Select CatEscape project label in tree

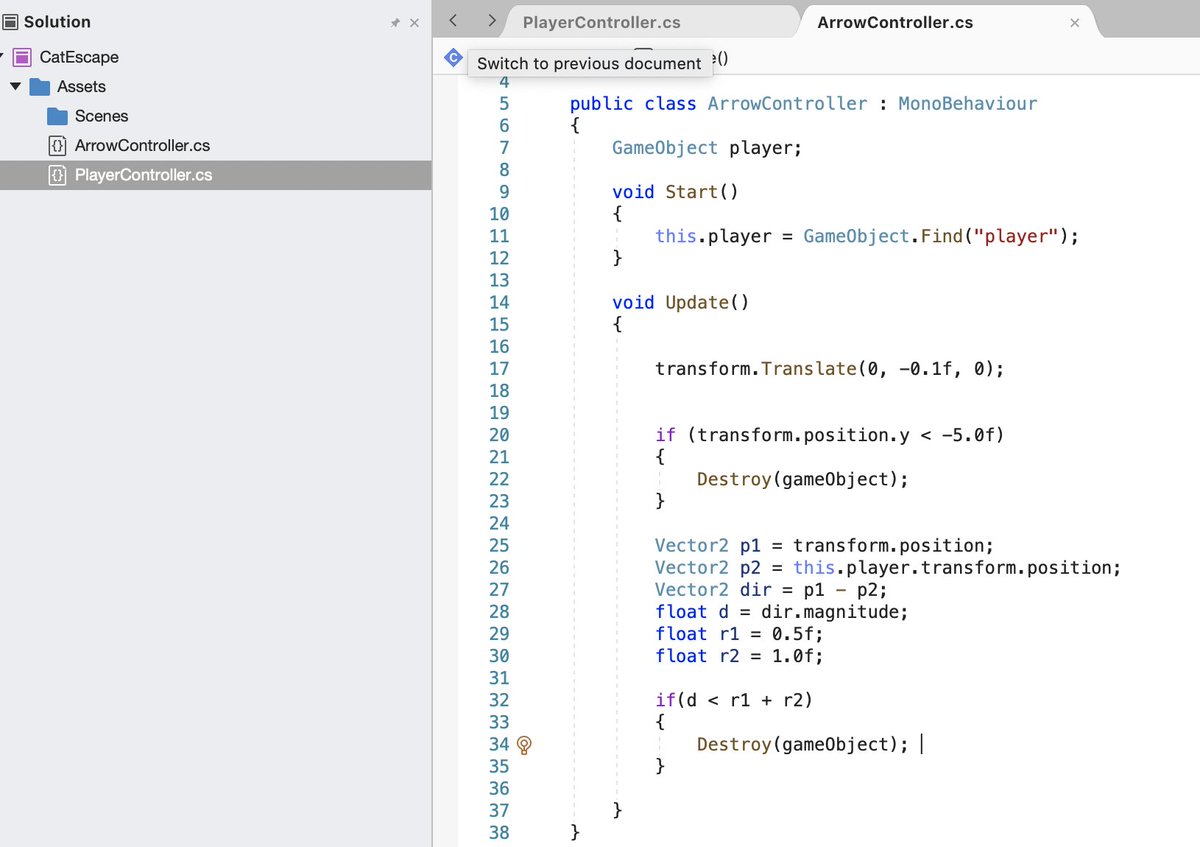79,57
